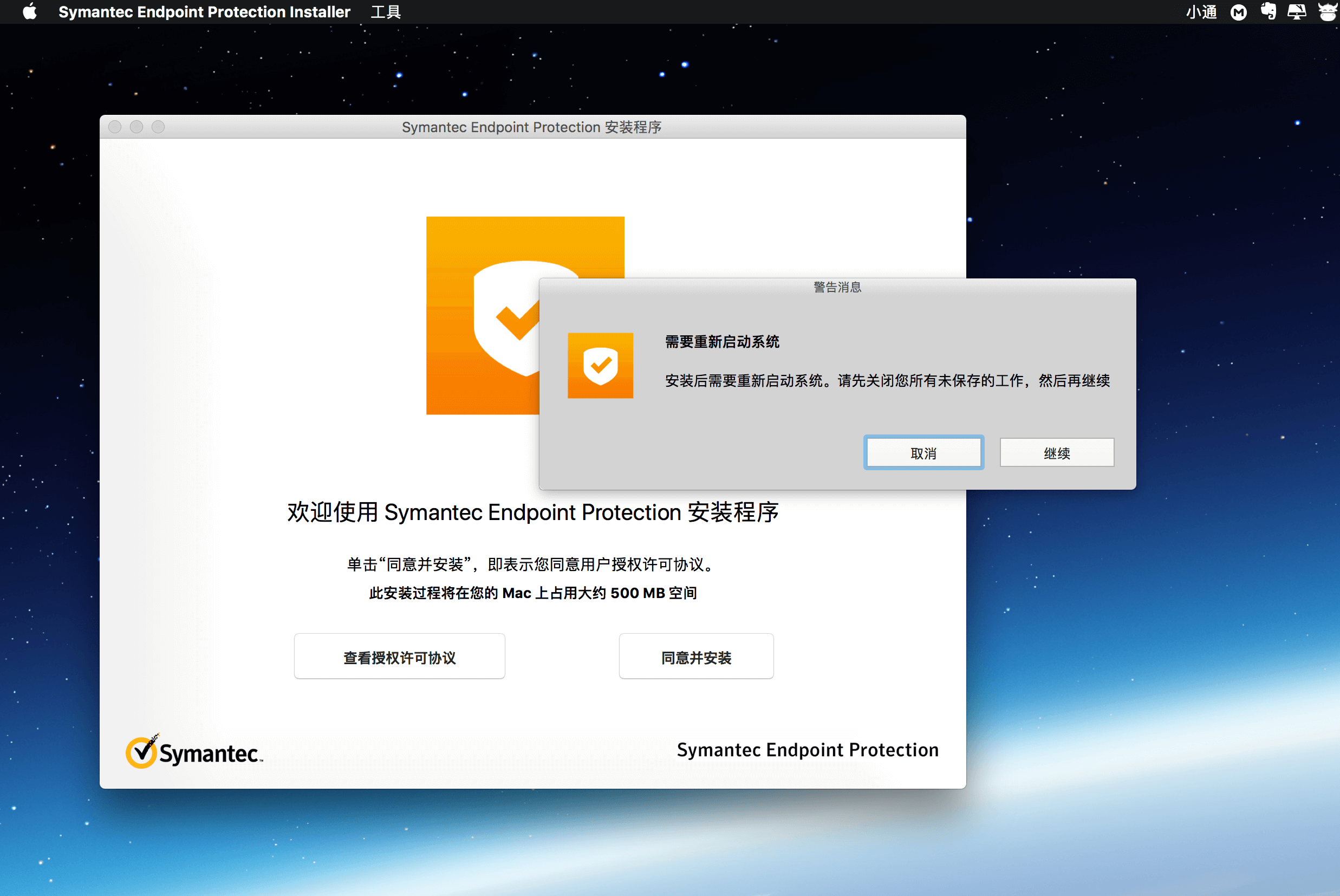
Task: Open the CleanMyMac monitor menu bar icon
Action: pos(1297,11)
